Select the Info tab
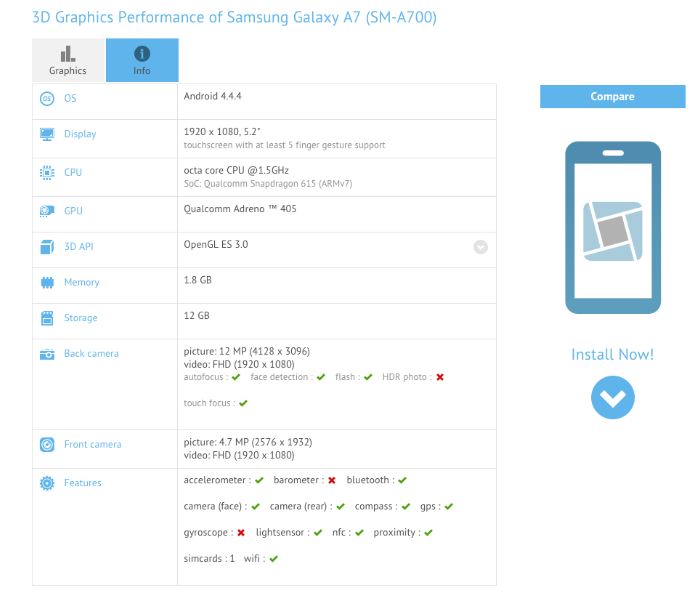The height and width of the screenshot is (596, 688). [142, 60]
